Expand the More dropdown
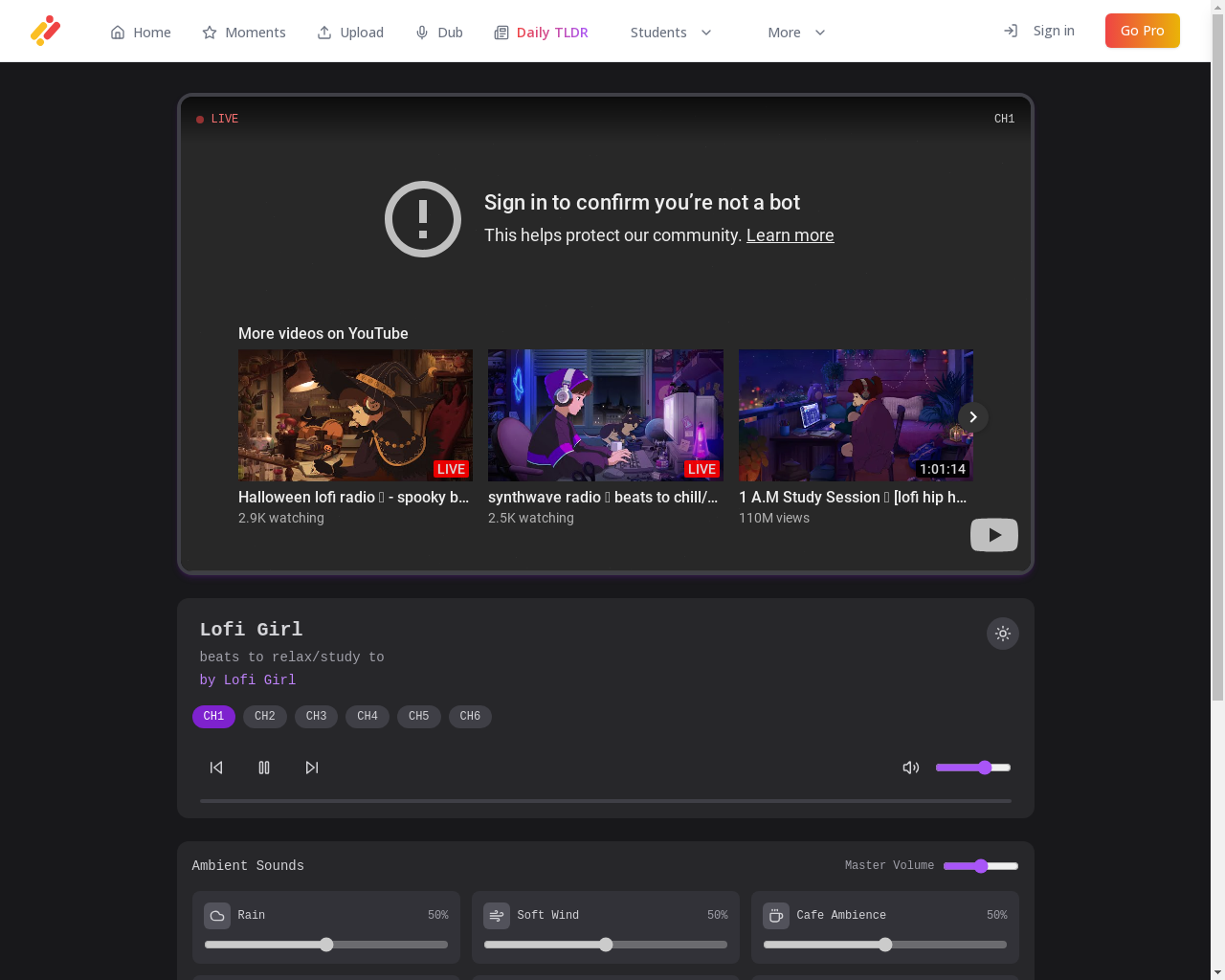 (x=796, y=33)
